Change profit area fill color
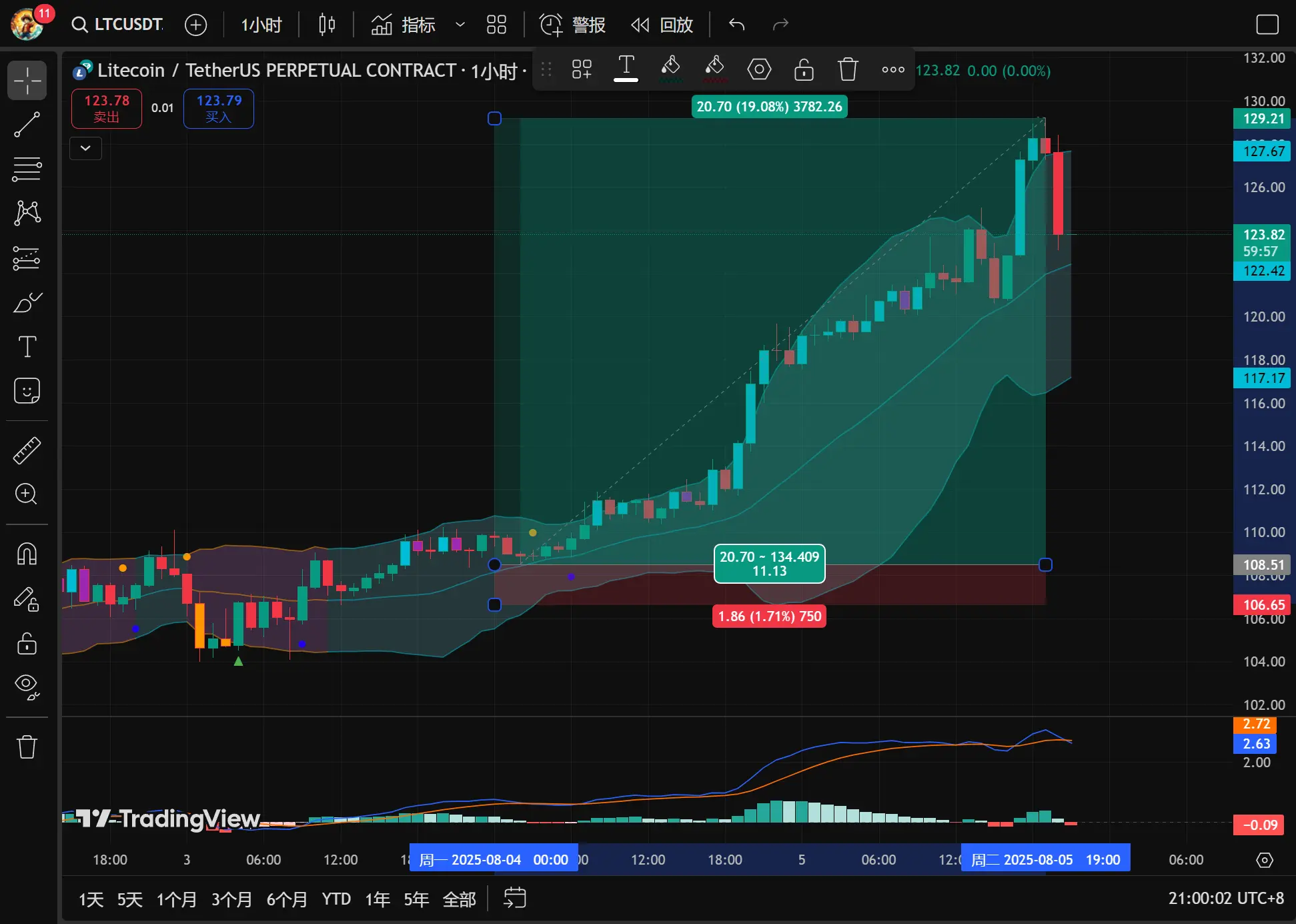The width and height of the screenshot is (1296, 924). [670, 69]
